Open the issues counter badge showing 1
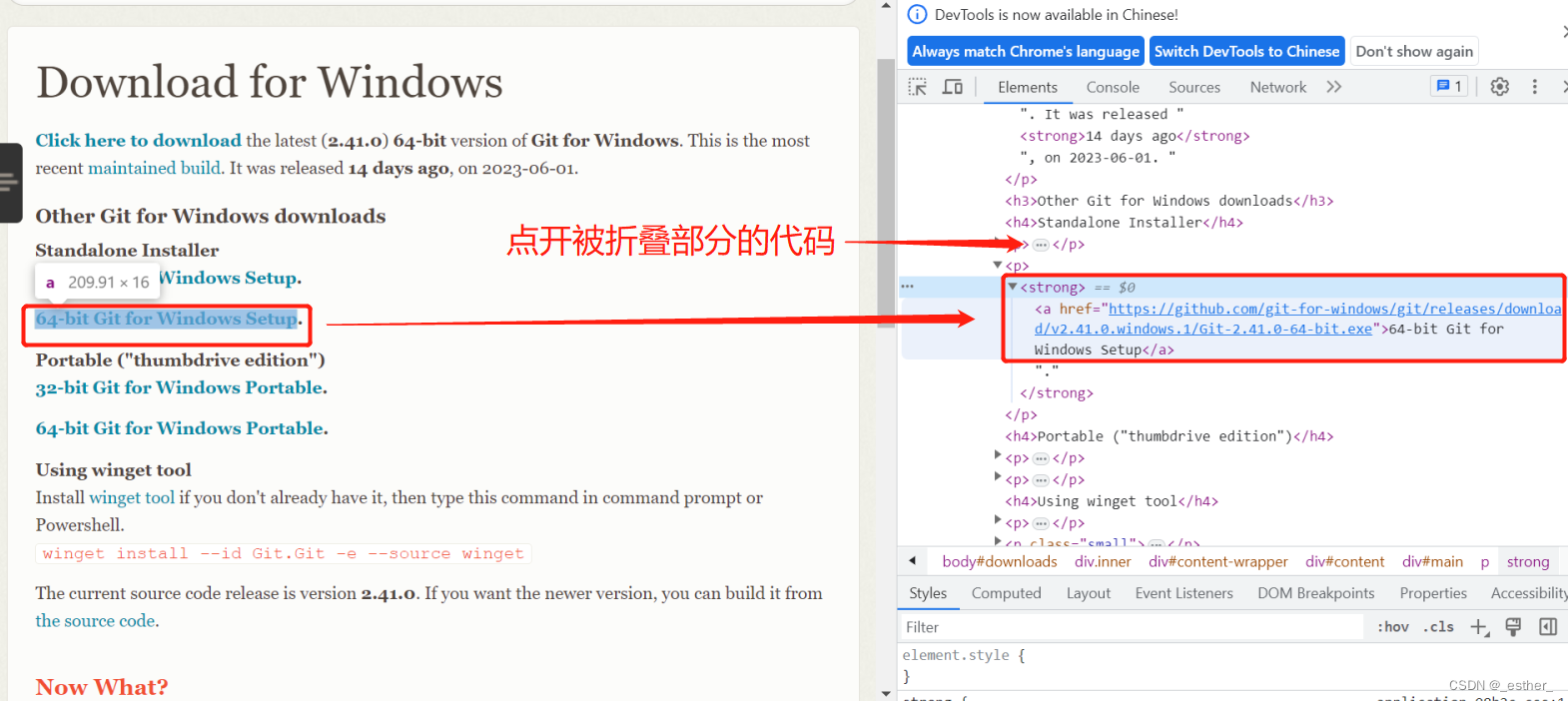 [x=1449, y=87]
